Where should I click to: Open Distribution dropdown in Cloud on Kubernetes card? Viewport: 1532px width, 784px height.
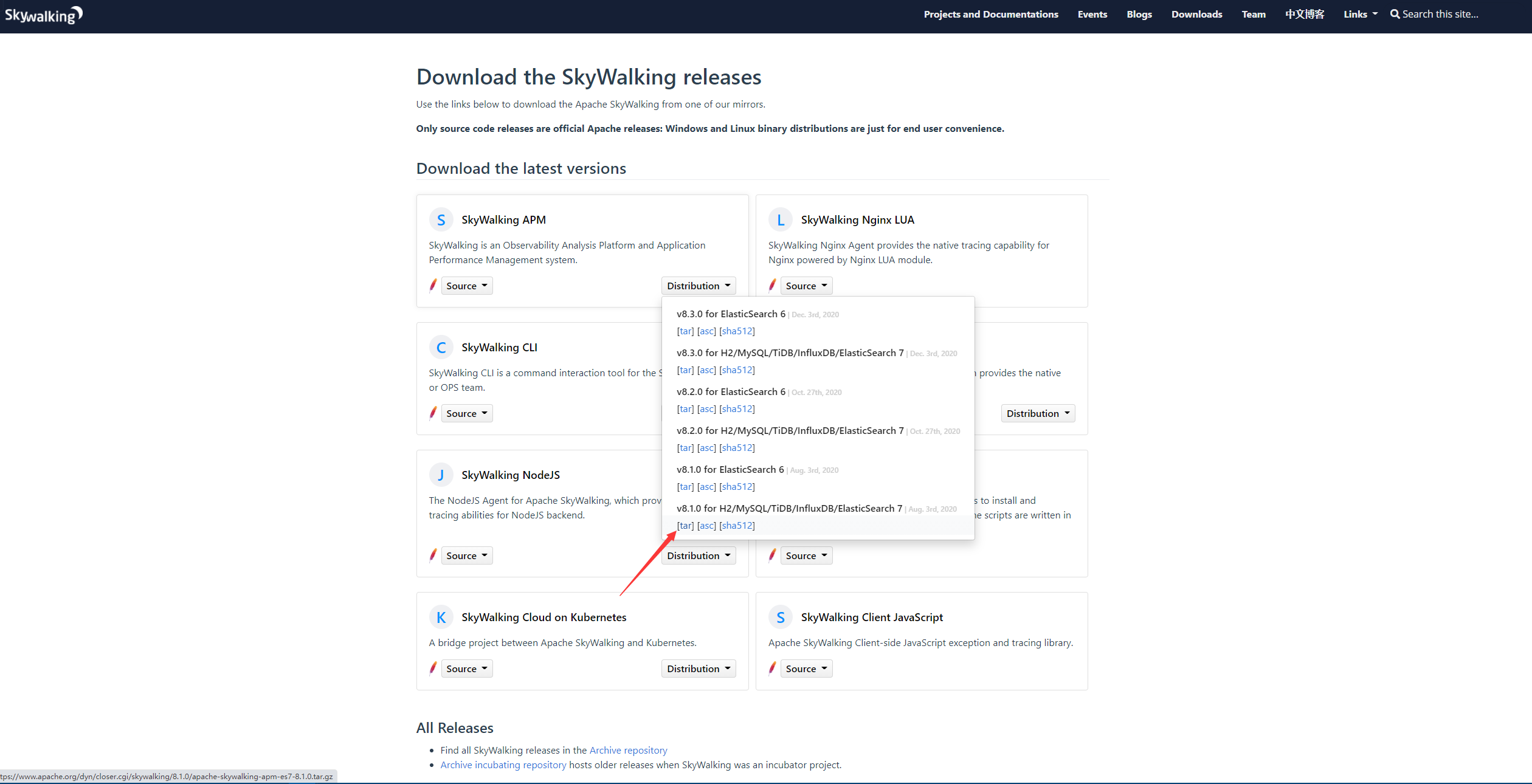click(x=699, y=669)
